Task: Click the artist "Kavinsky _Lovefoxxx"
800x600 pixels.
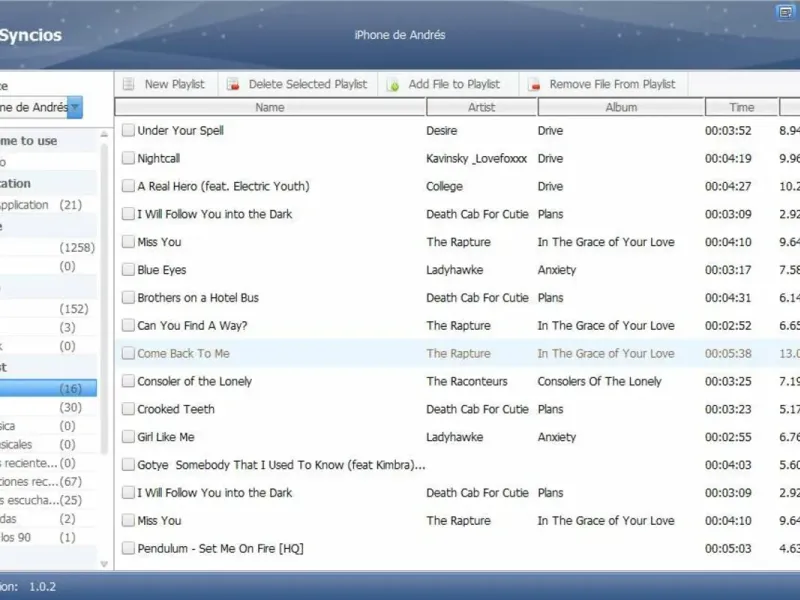Action: pos(477,159)
